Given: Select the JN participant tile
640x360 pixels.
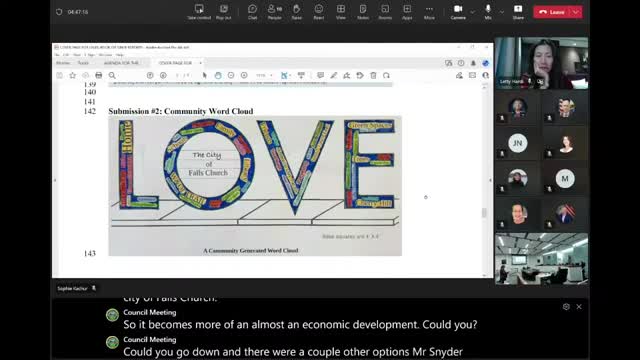Looking at the screenshot, I should coord(518,143).
